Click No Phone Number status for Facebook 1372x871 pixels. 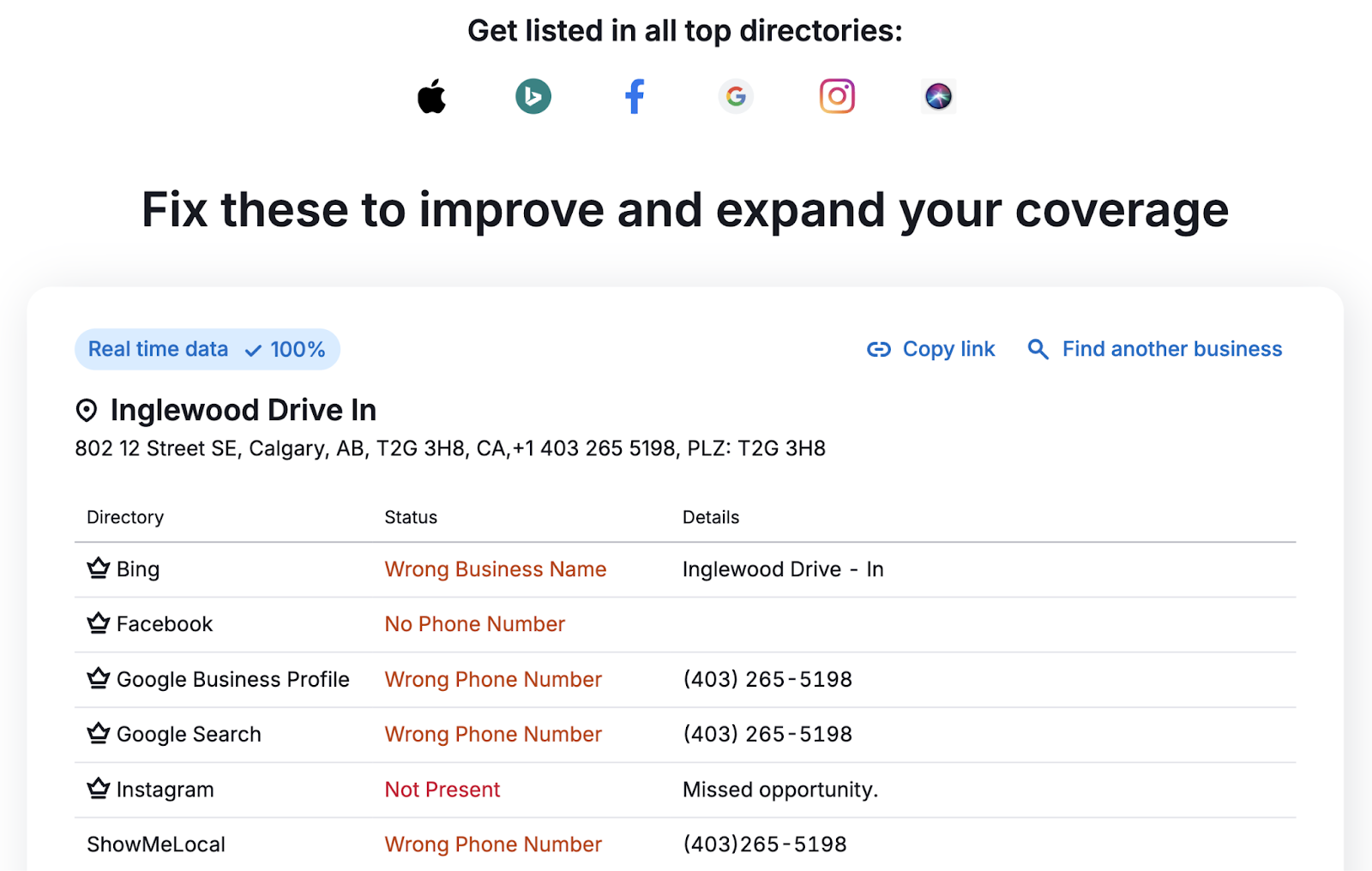(x=474, y=624)
